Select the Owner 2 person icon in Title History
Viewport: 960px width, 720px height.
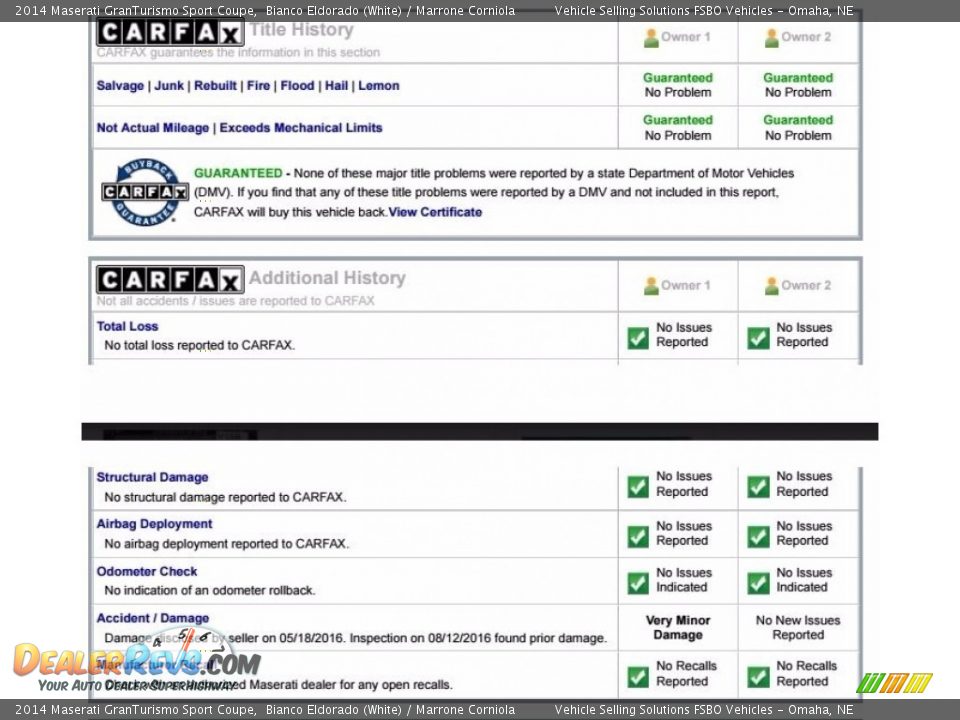click(x=771, y=38)
